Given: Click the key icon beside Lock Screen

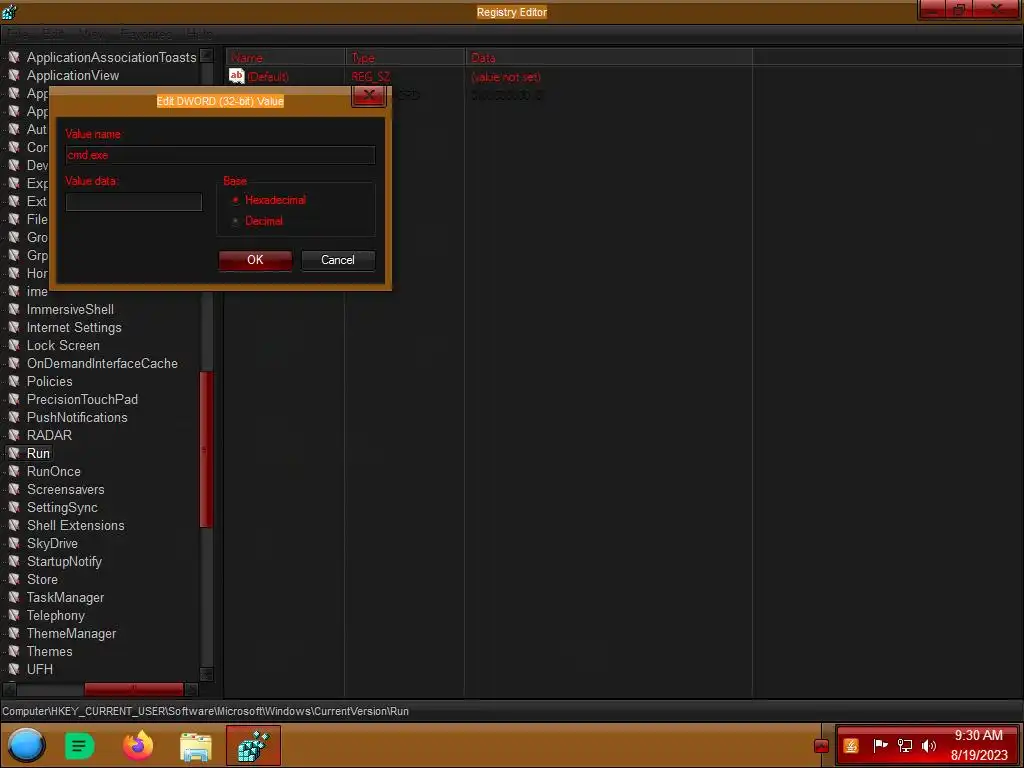Looking at the screenshot, I should [14, 345].
